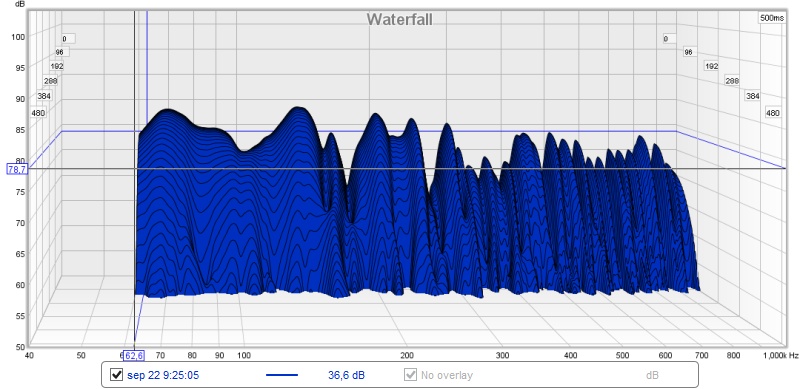Click the dB unit label in legend
The image size is (800, 389).
coord(652,375)
